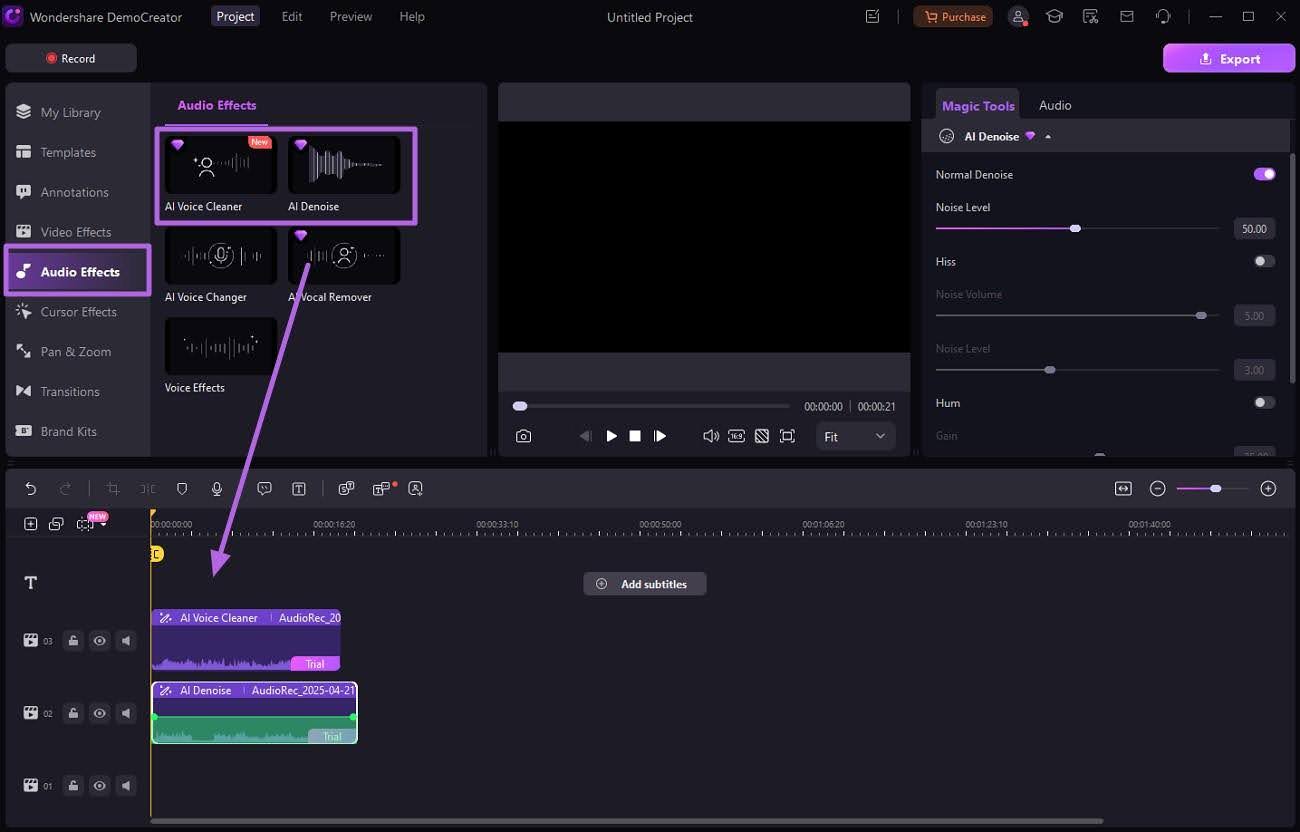This screenshot has width=1300, height=832.
Task: Enter fullscreen preview mode
Action: (x=787, y=436)
